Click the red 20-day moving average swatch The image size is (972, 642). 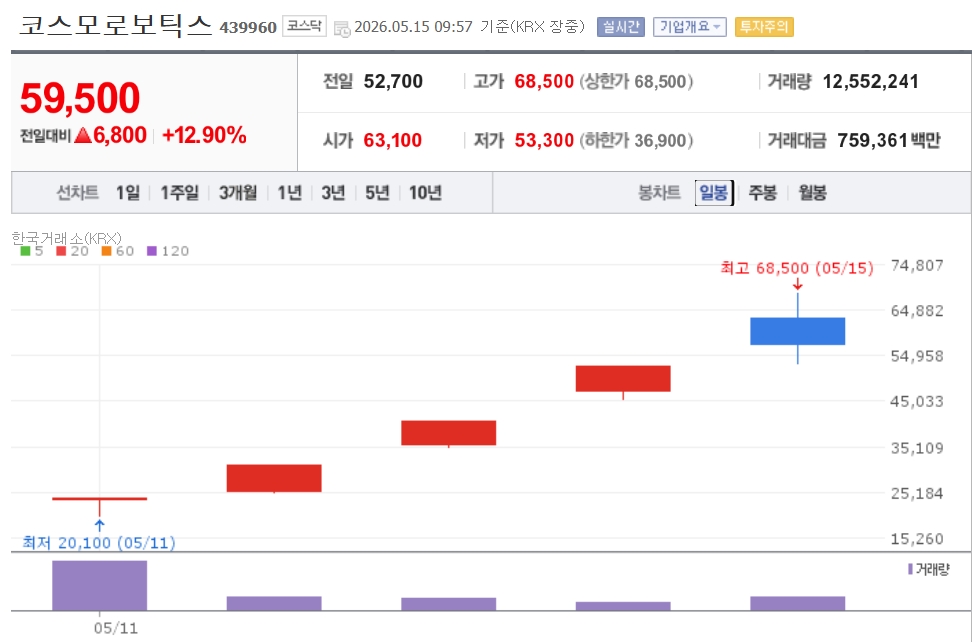click(x=61, y=251)
